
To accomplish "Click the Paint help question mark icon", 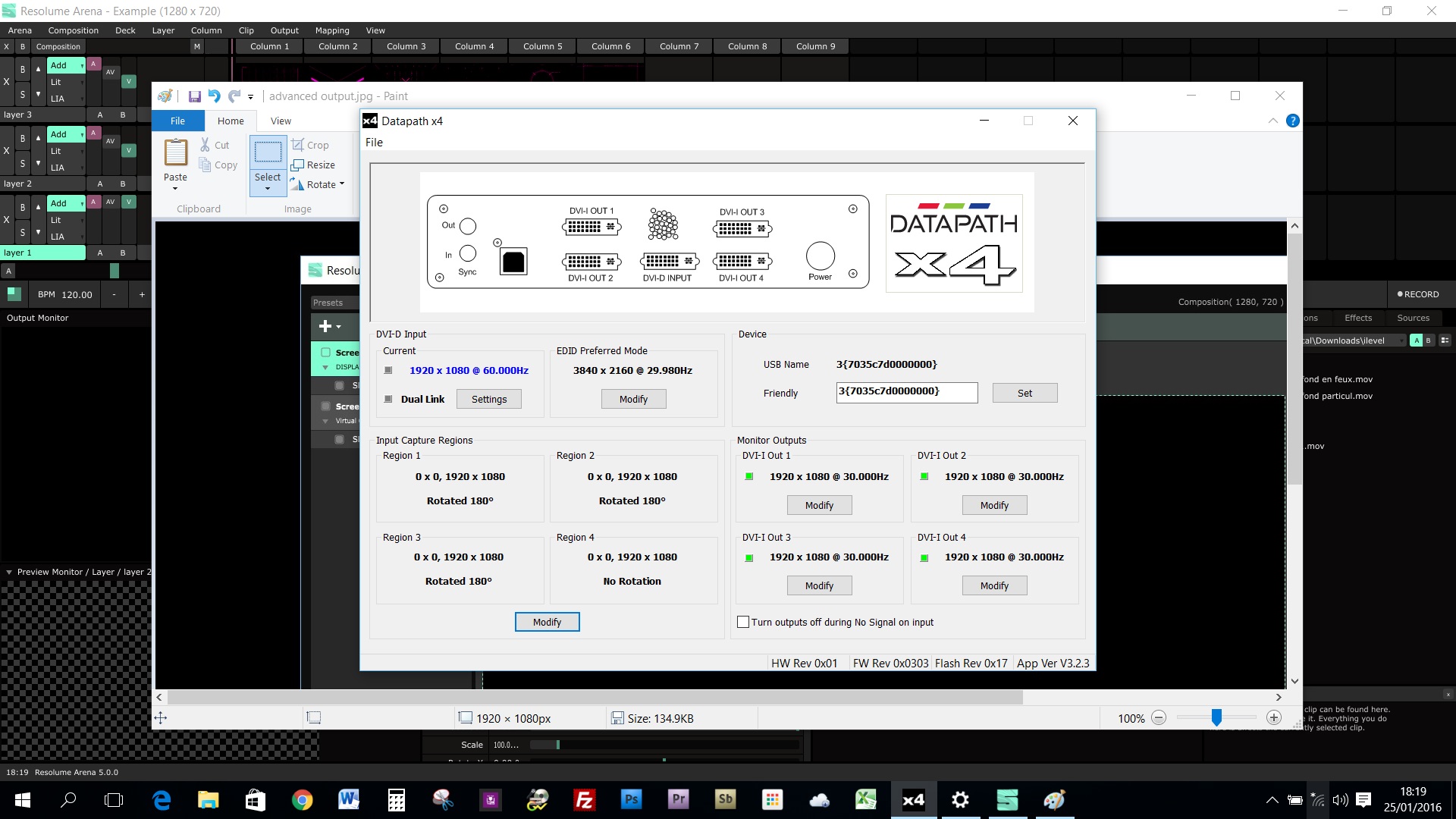I will pyautogui.click(x=1293, y=121).
